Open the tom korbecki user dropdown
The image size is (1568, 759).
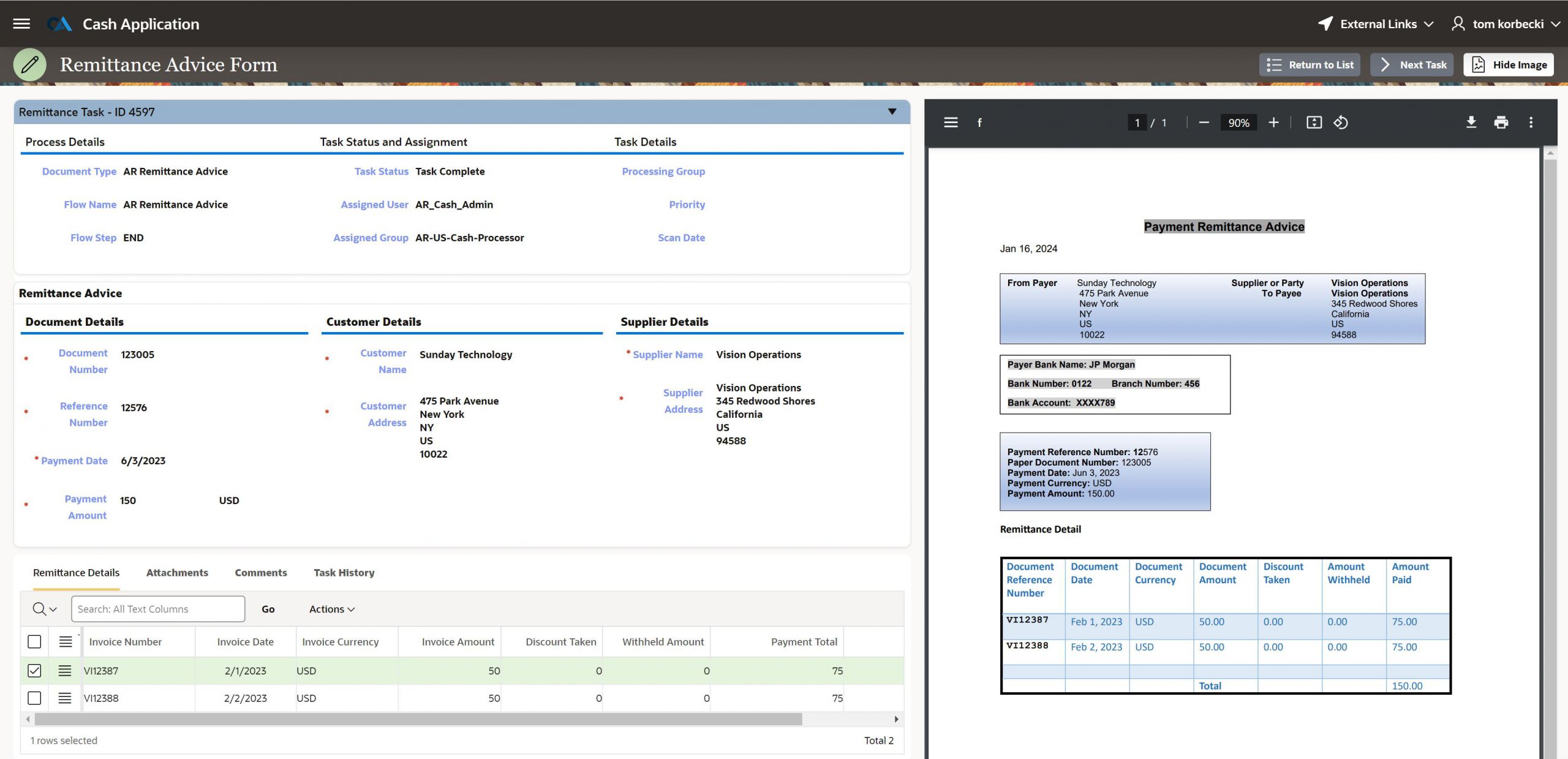click(1556, 24)
